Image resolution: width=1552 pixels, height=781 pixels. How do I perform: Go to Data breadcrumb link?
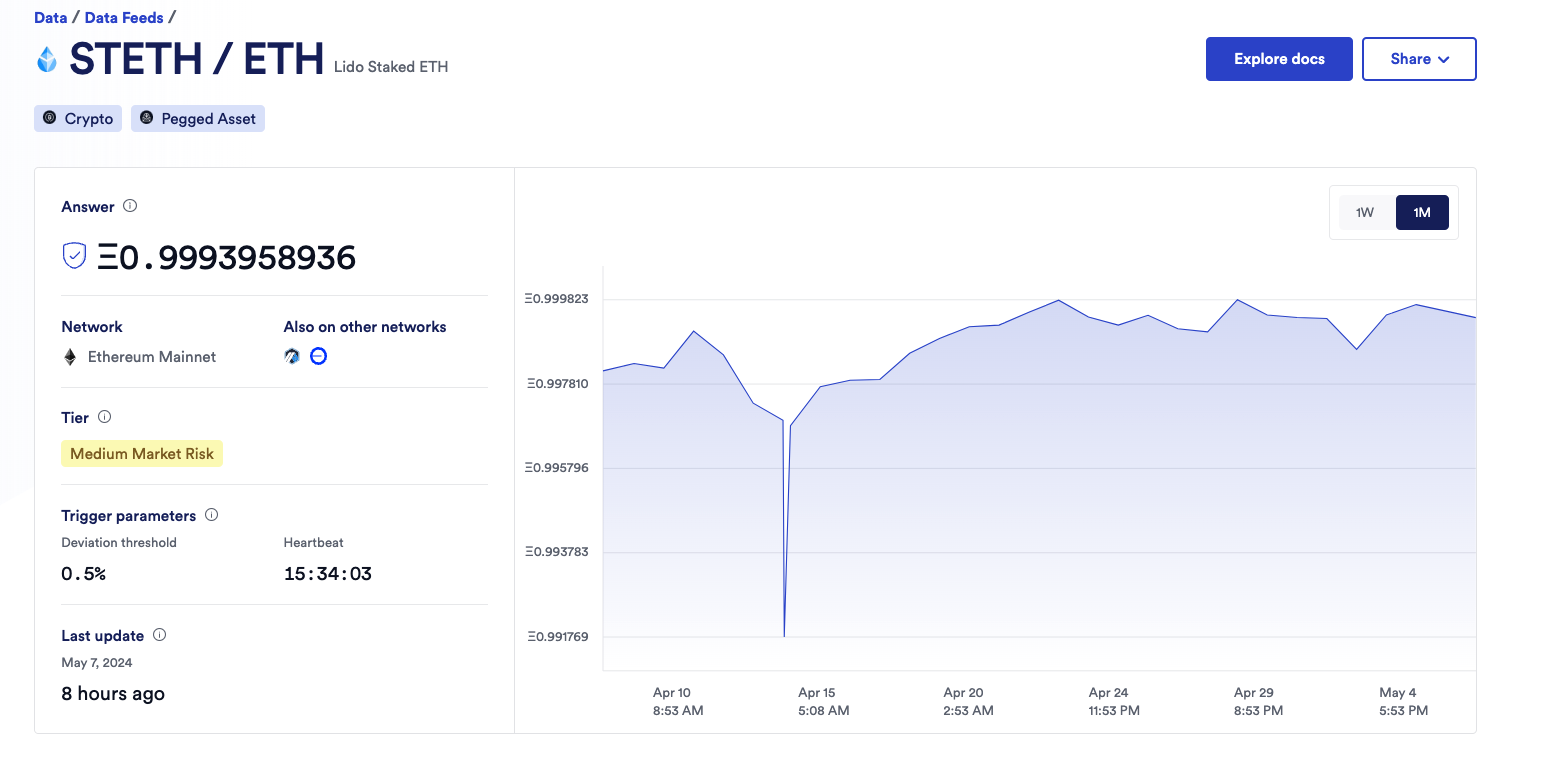(51, 17)
